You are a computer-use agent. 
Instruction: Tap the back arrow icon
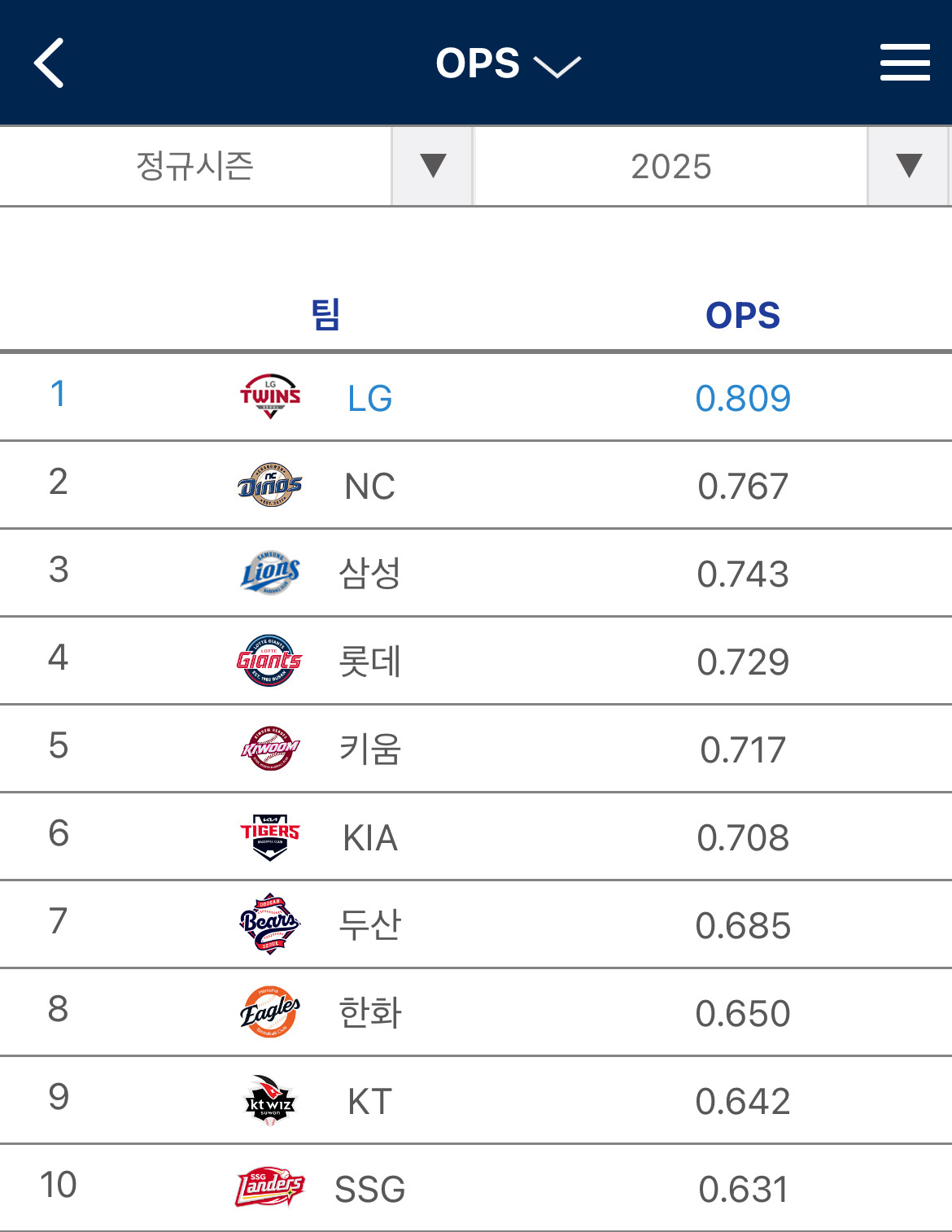click(x=49, y=63)
